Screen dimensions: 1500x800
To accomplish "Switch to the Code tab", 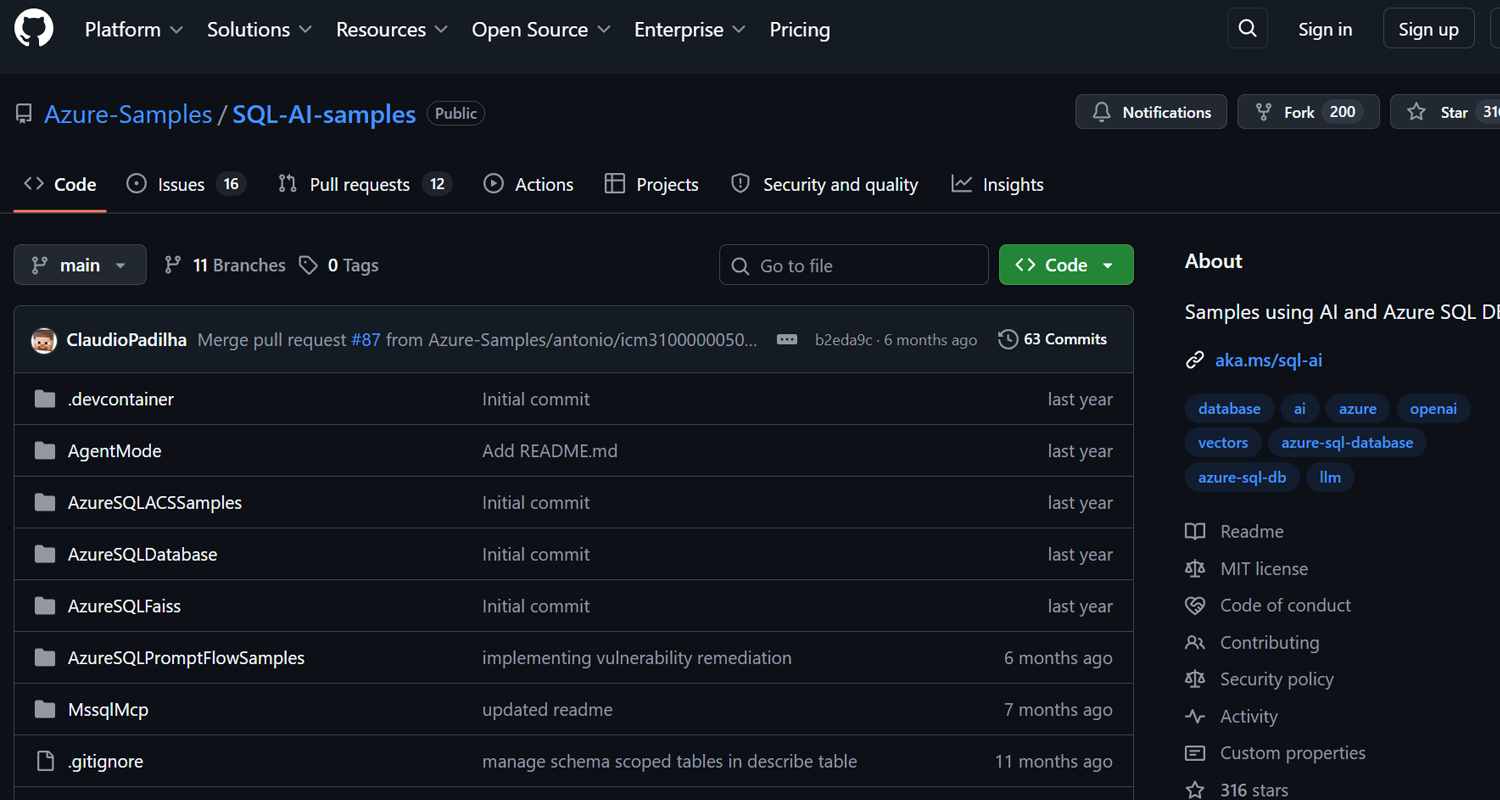I will 60,185.
